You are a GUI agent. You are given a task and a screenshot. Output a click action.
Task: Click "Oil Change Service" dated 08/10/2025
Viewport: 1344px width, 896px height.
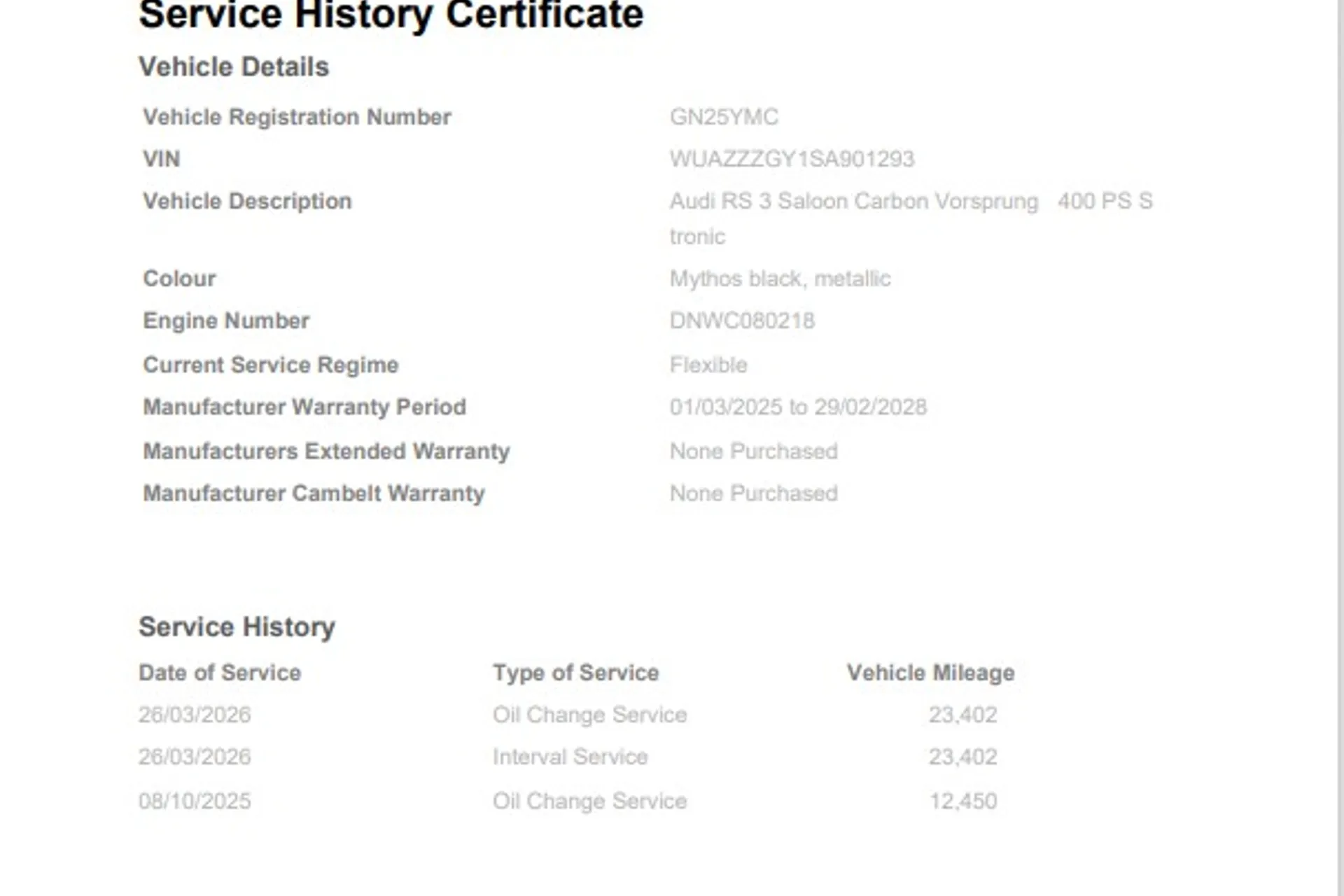589,801
